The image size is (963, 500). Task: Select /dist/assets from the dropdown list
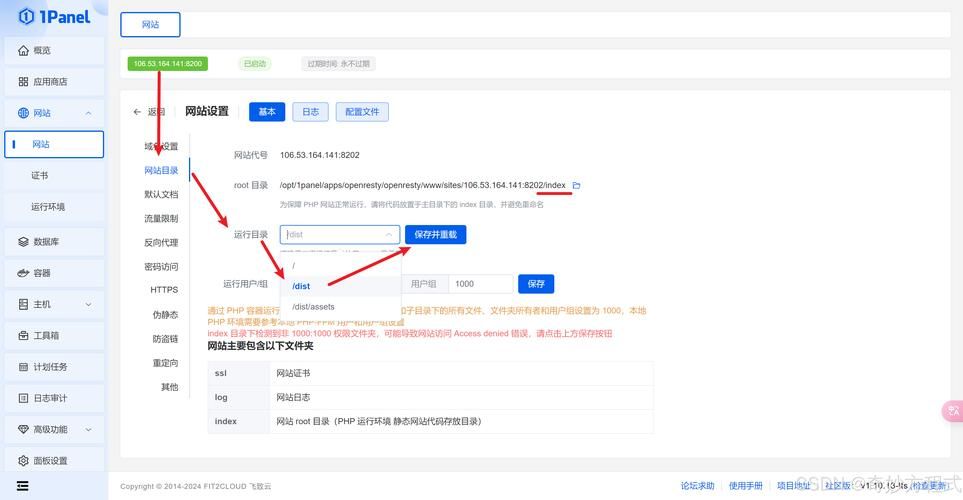click(314, 307)
